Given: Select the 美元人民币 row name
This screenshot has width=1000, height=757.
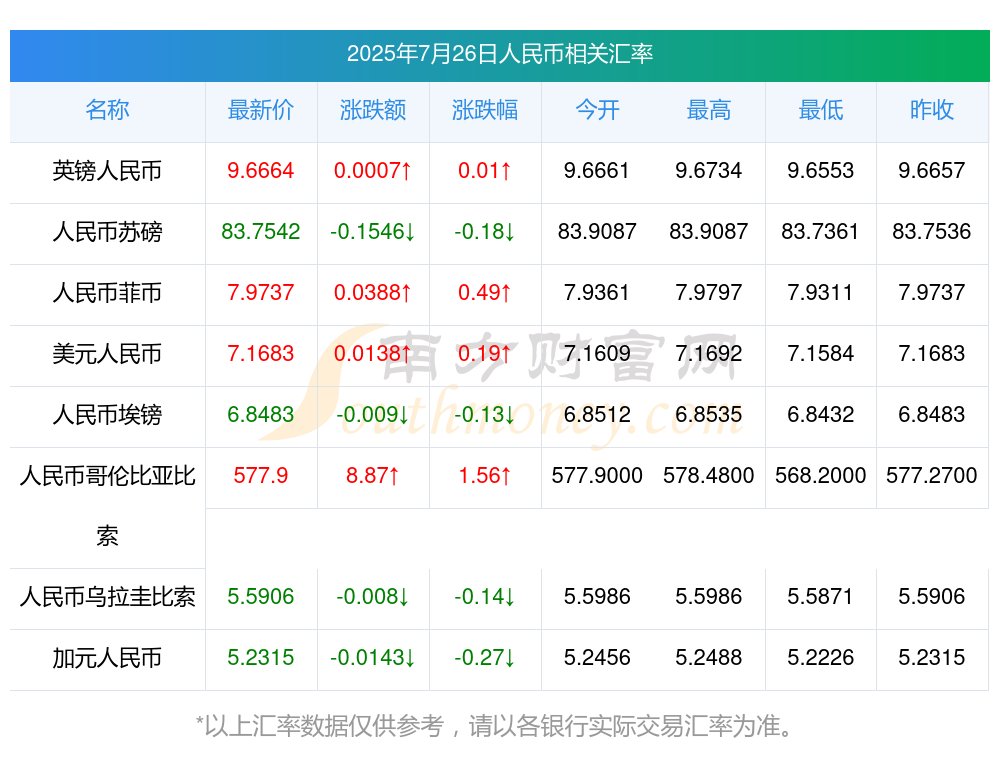Looking at the screenshot, I should click(107, 353).
